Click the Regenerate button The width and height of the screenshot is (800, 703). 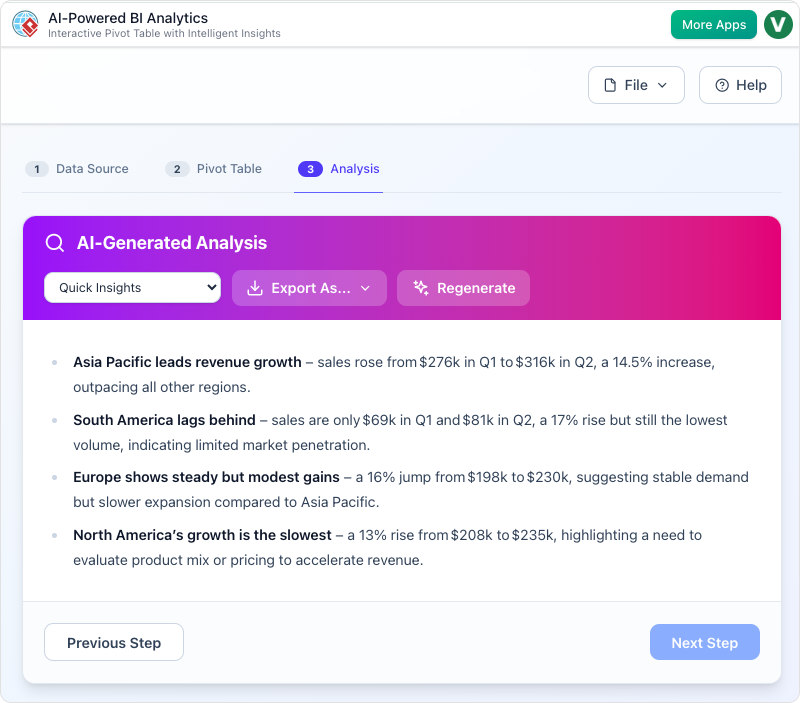pyautogui.click(x=463, y=288)
